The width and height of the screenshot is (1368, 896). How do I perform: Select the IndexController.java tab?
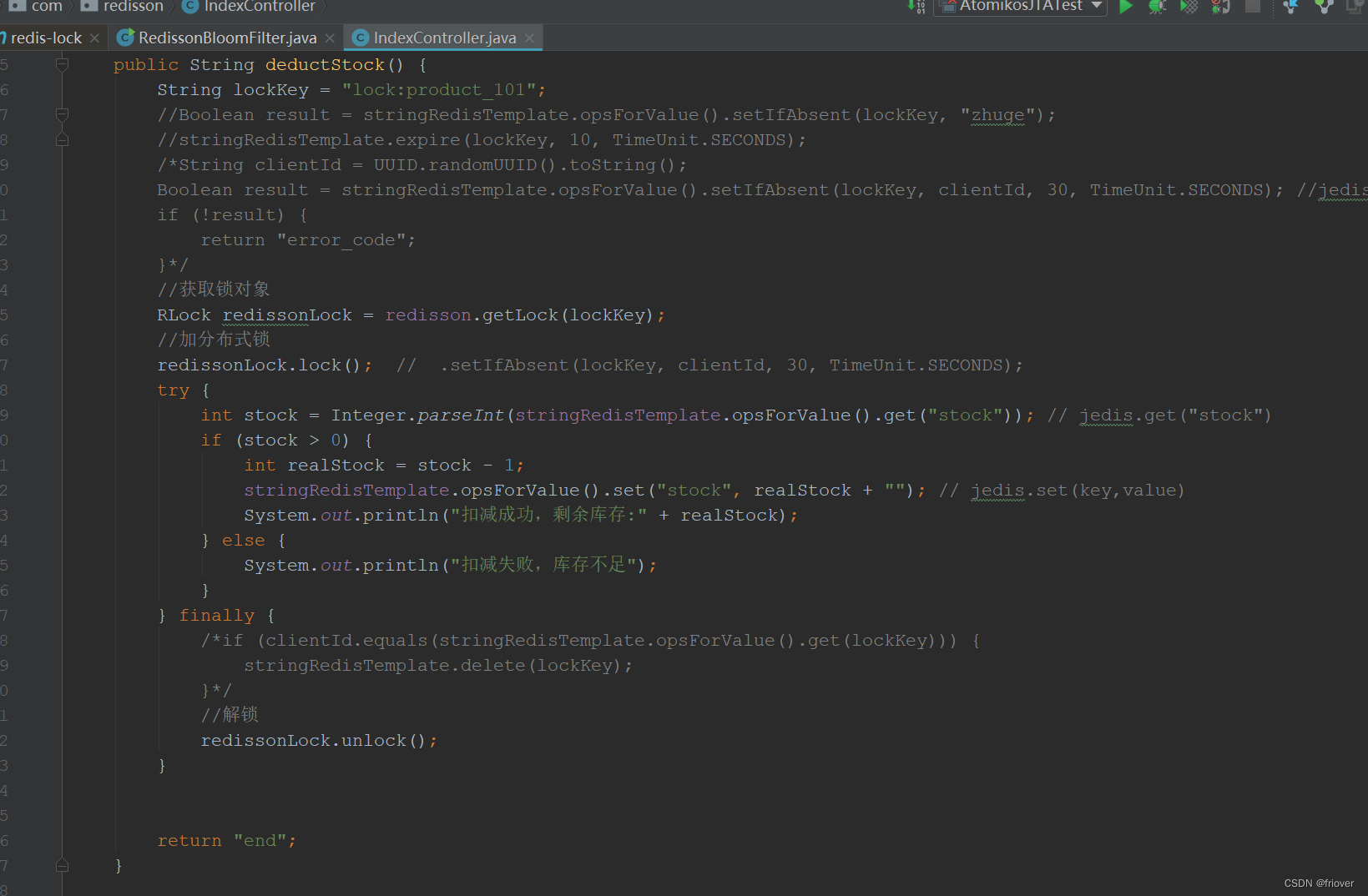[445, 38]
